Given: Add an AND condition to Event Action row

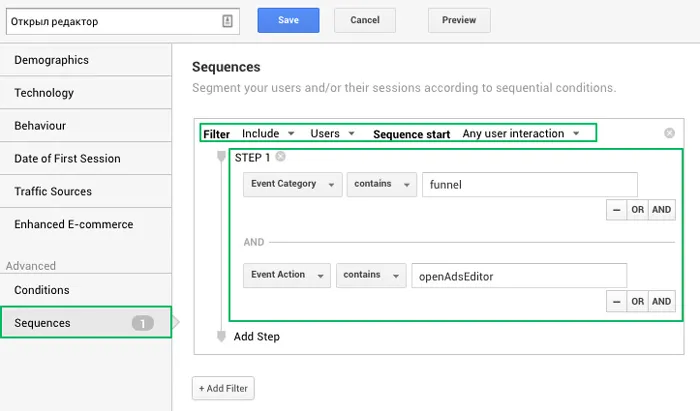Looking at the screenshot, I should pyautogui.click(x=662, y=302).
